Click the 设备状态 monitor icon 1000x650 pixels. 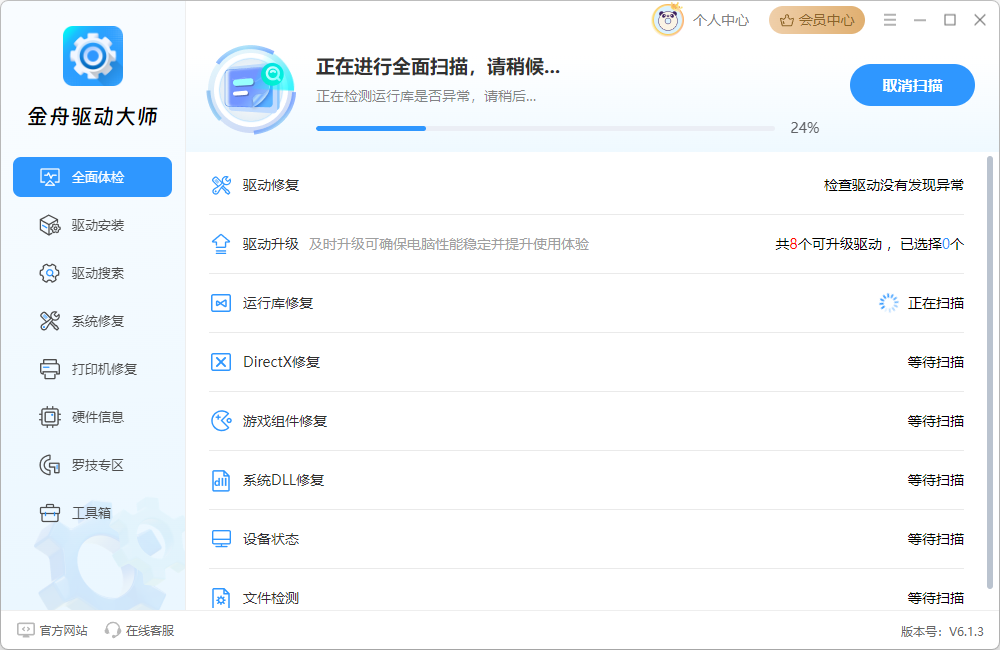point(221,539)
